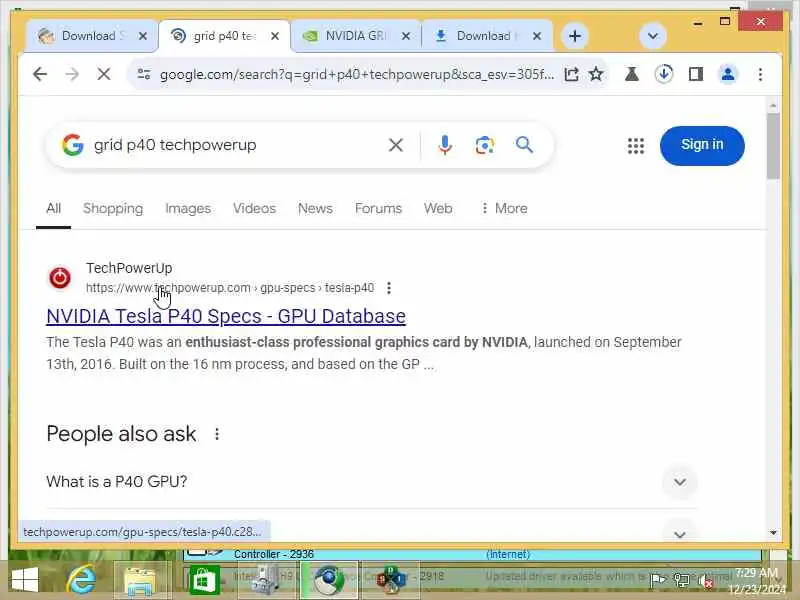This screenshot has width=800, height=600.
Task: Launch Internet Explorer from taskbar
Action: click(x=82, y=581)
